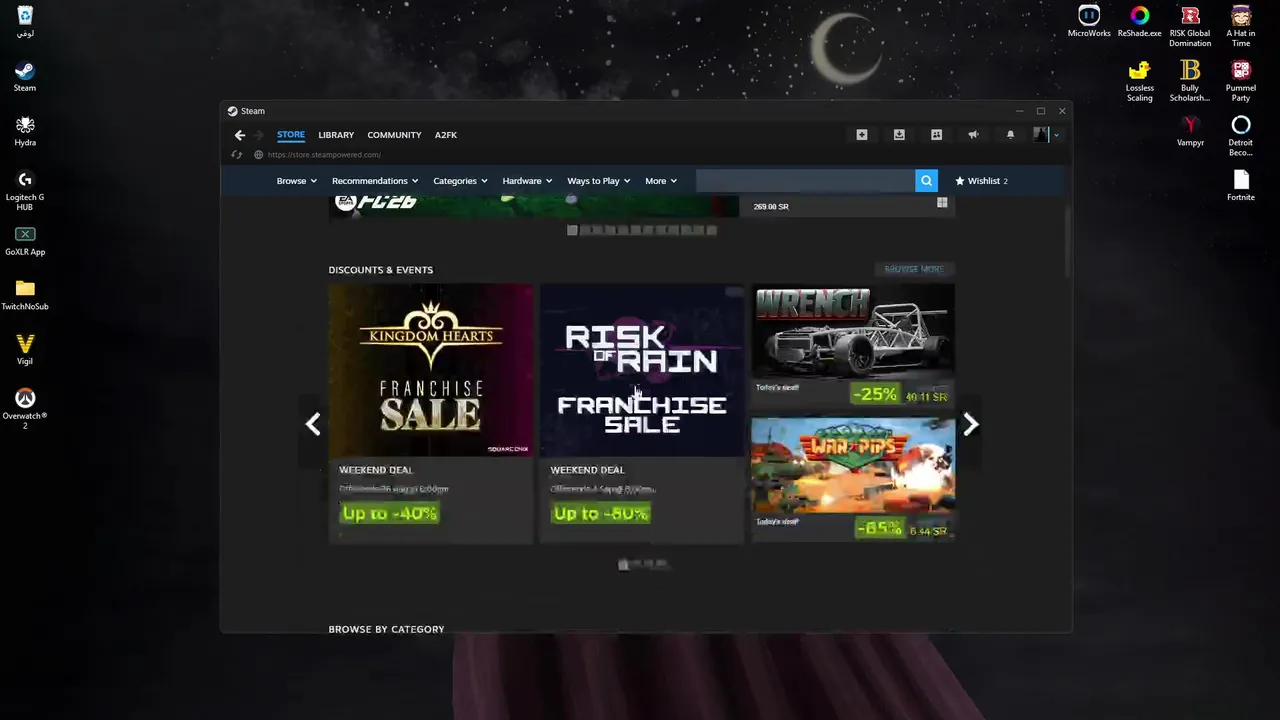Expand the Ways to Play dropdown

[599, 181]
